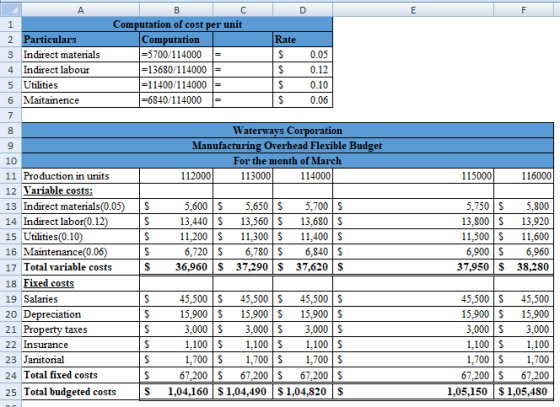The height and width of the screenshot is (407, 560).
Task: Select the 'Production in units' label
Action: (81, 176)
